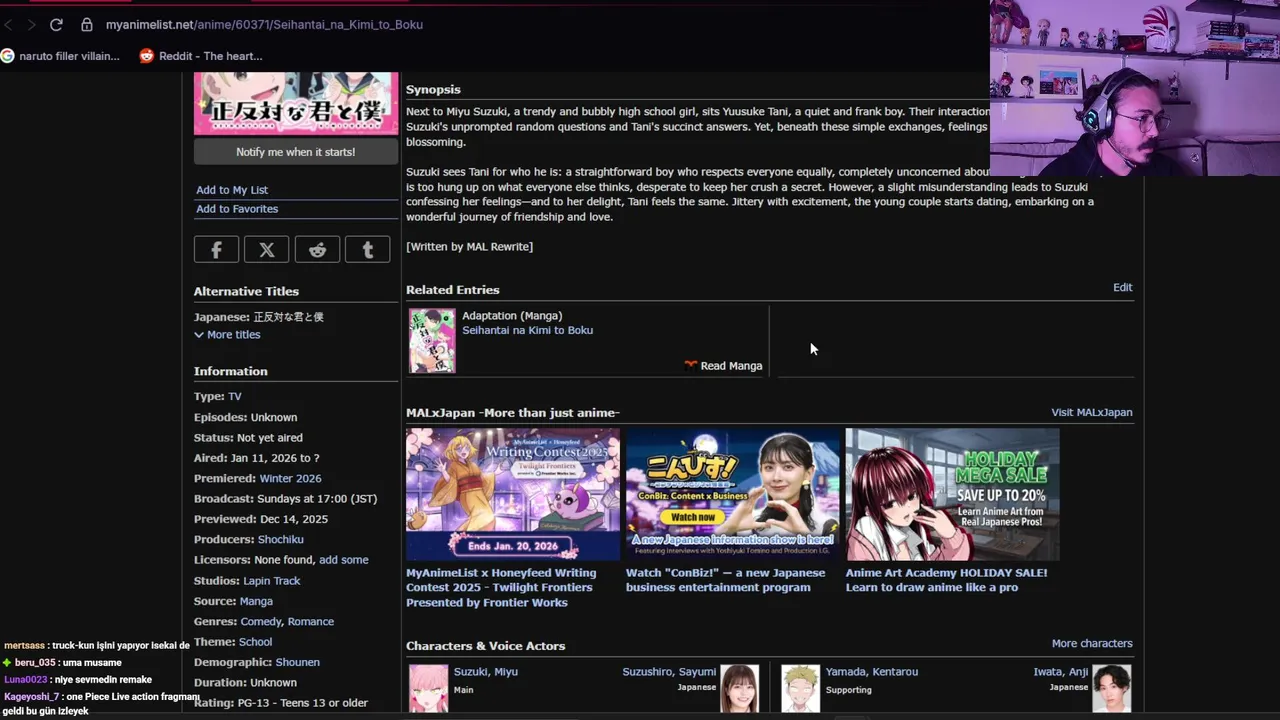This screenshot has height=720, width=1280.
Task: Expand 'More titles' under Alternative Titles
Action: coord(227,335)
